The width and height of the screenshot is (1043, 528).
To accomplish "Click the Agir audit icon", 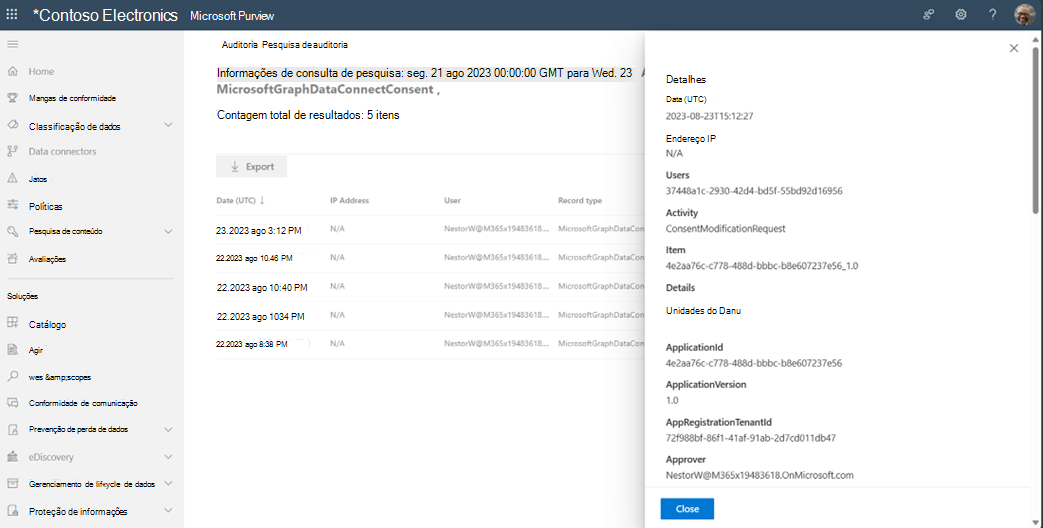I will click(13, 349).
